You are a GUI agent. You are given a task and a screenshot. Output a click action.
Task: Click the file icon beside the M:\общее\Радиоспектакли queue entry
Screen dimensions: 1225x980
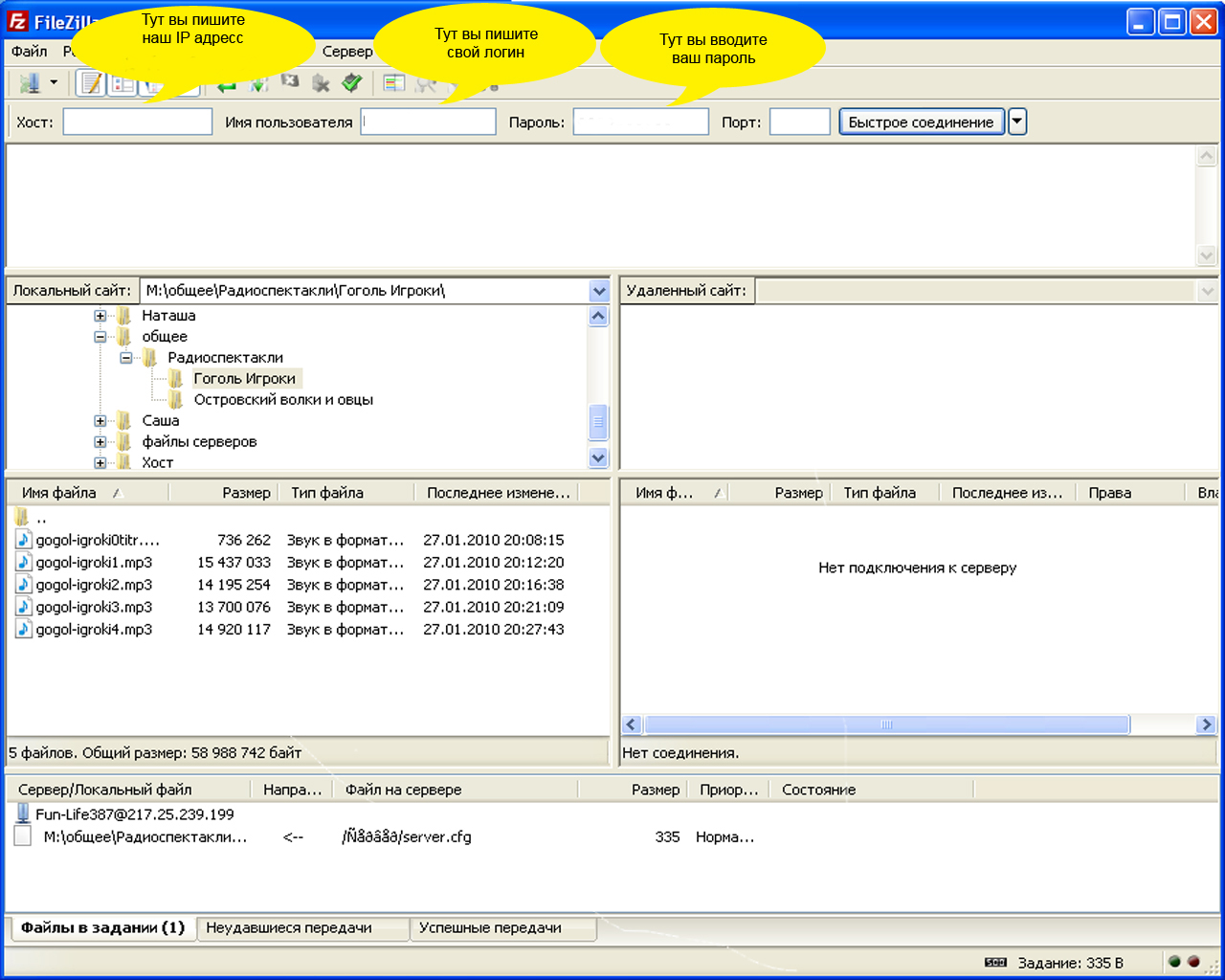click(x=23, y=837)
